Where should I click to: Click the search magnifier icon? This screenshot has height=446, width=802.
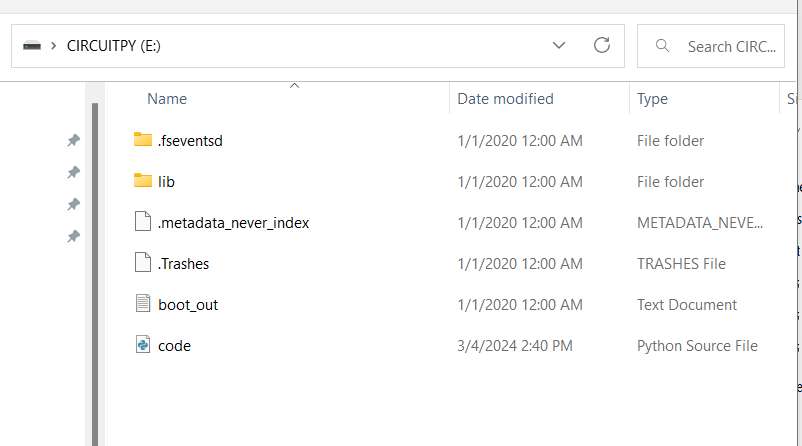661,46
